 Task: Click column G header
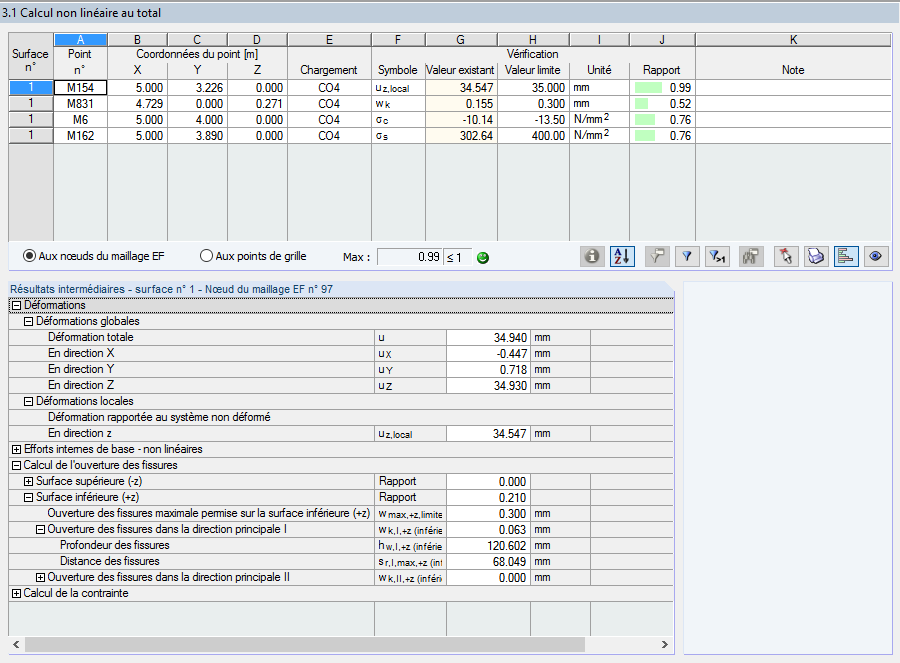pyautogui.click(x=461, y=40)
